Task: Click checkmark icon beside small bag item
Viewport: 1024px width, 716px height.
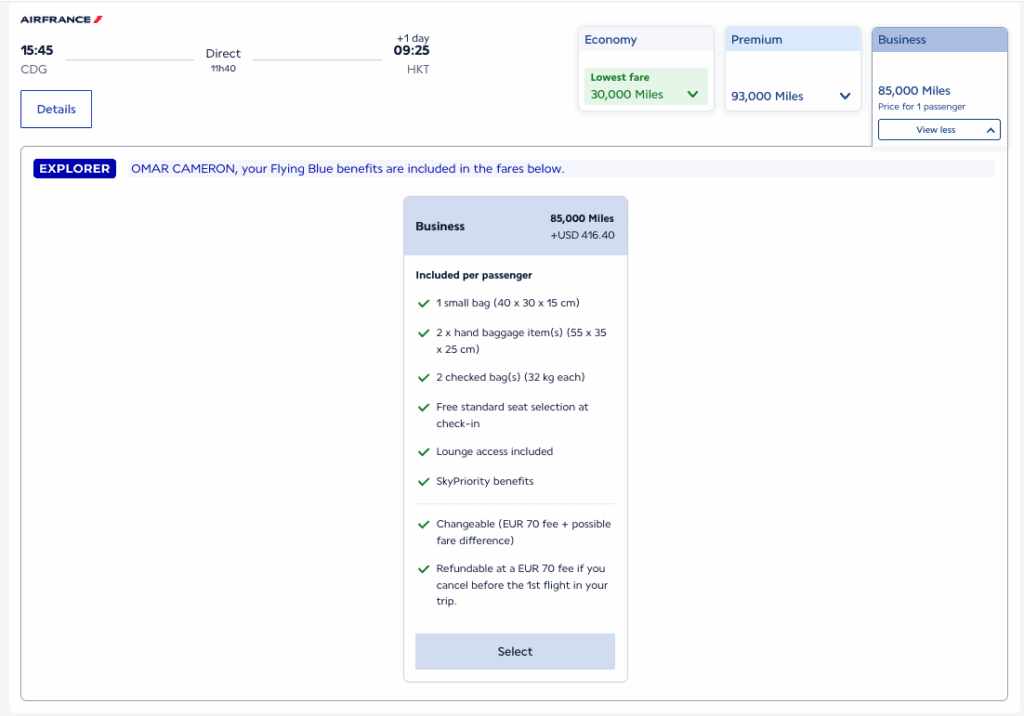Action: 423,303
